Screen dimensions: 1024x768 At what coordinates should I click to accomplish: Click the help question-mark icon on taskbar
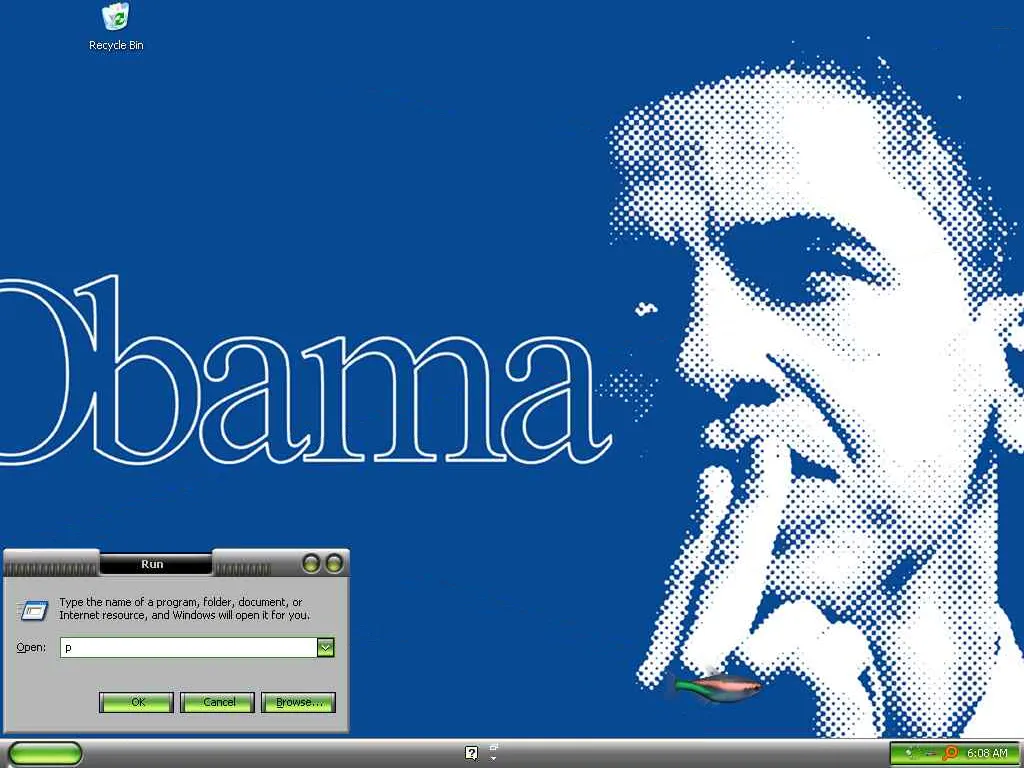point(472,753)
